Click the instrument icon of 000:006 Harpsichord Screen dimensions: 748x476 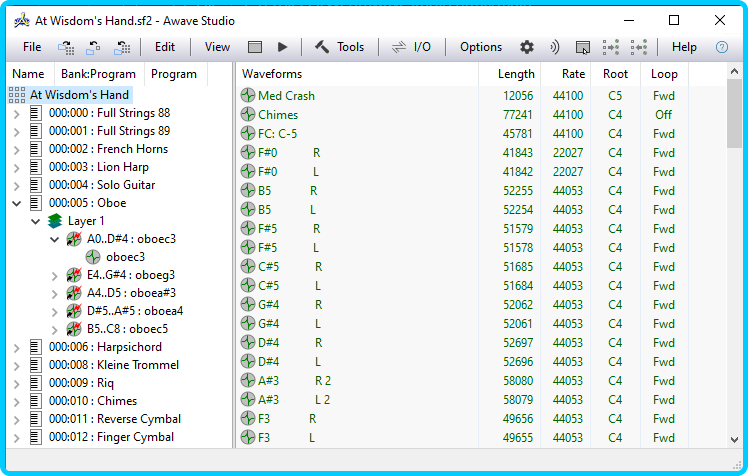coord(35,347)
